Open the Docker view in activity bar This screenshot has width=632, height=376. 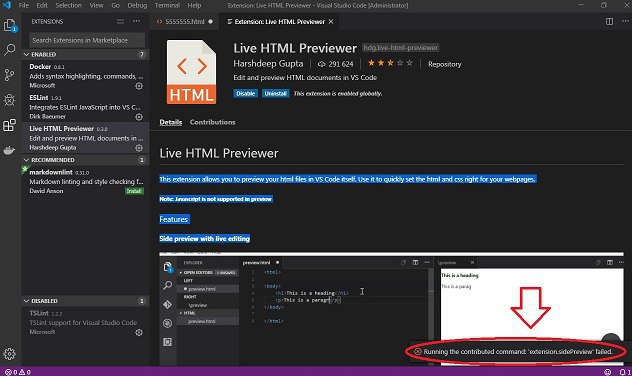click(9, 150)
